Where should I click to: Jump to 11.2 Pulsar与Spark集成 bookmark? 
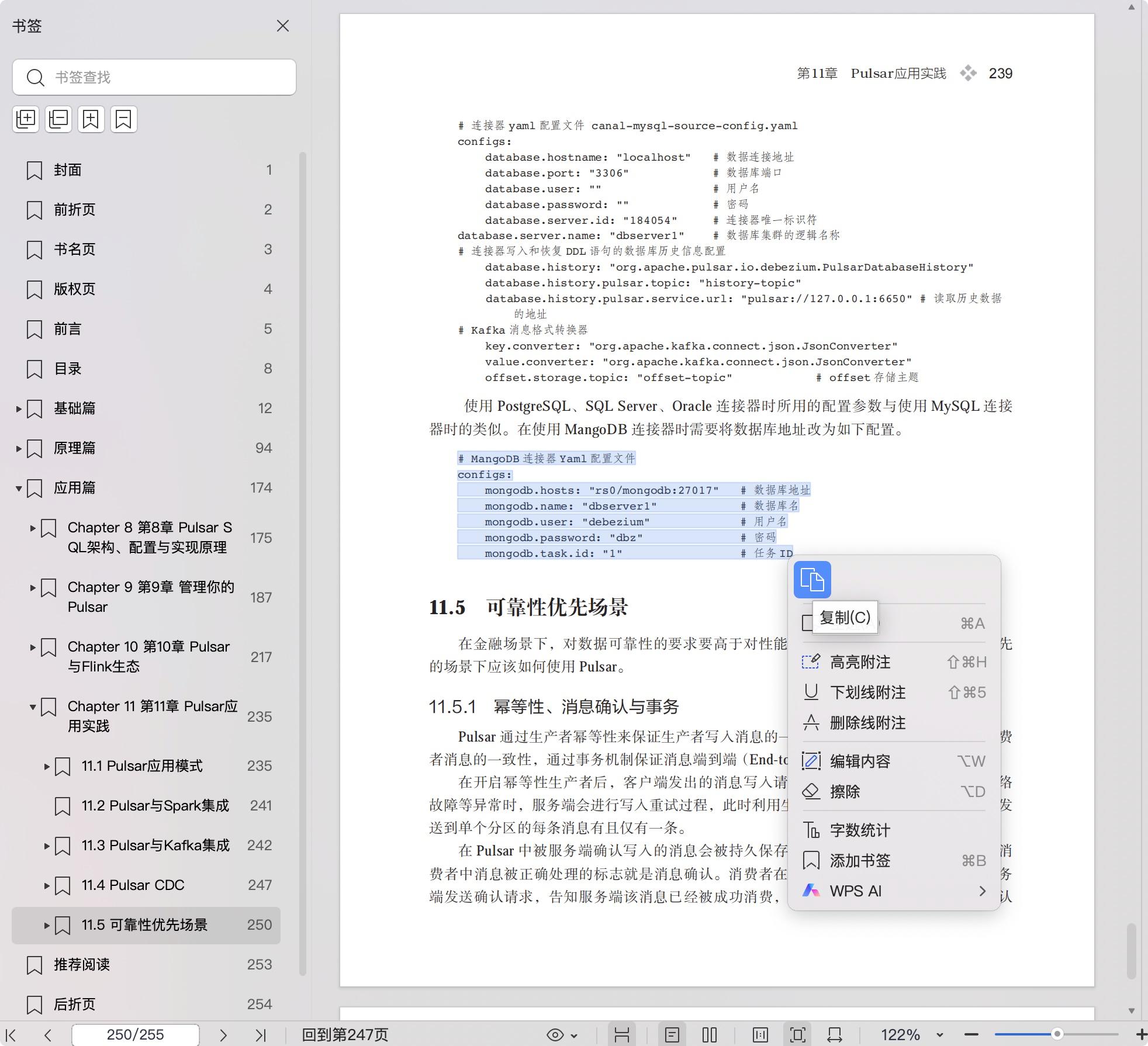point(146,806)
